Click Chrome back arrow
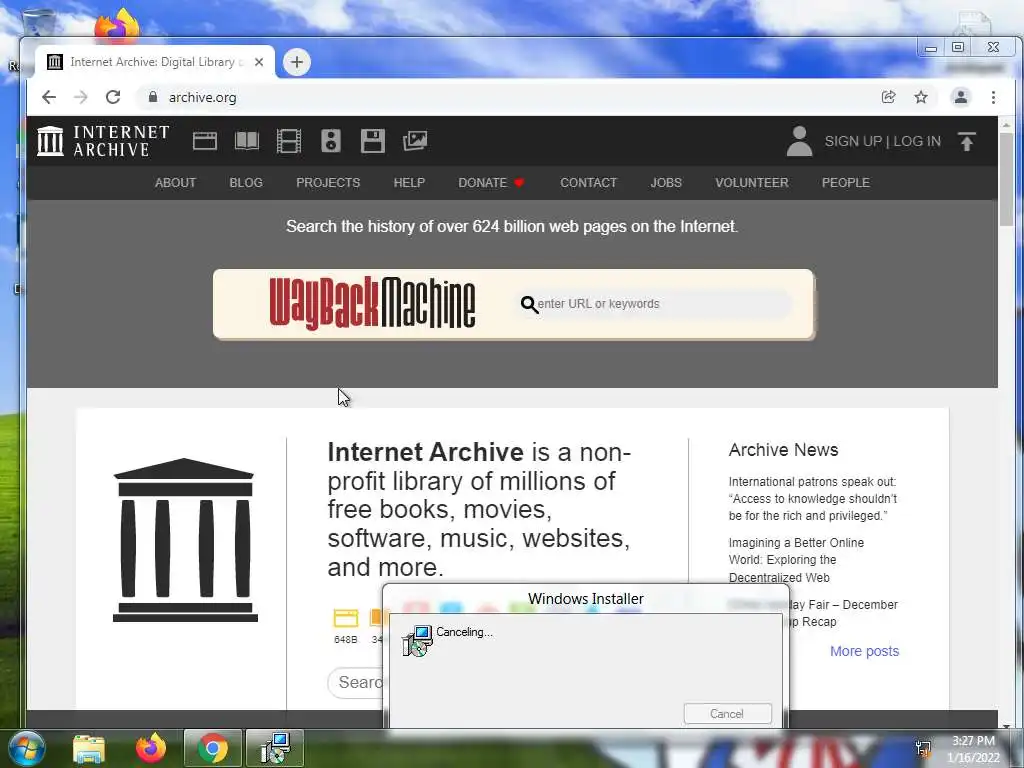The height and width of the screenshot is (768, 1024). (x=49, y=97)
